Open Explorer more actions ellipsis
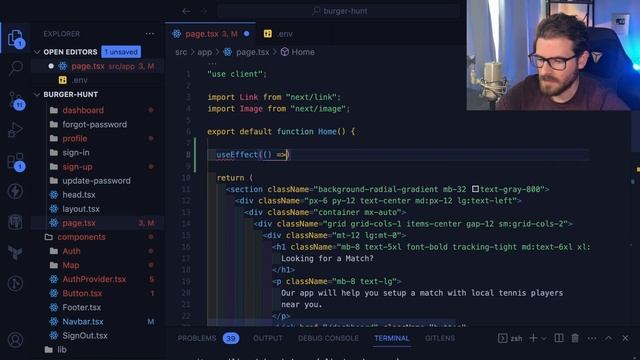The image size is (640, 360). [150, 34]
